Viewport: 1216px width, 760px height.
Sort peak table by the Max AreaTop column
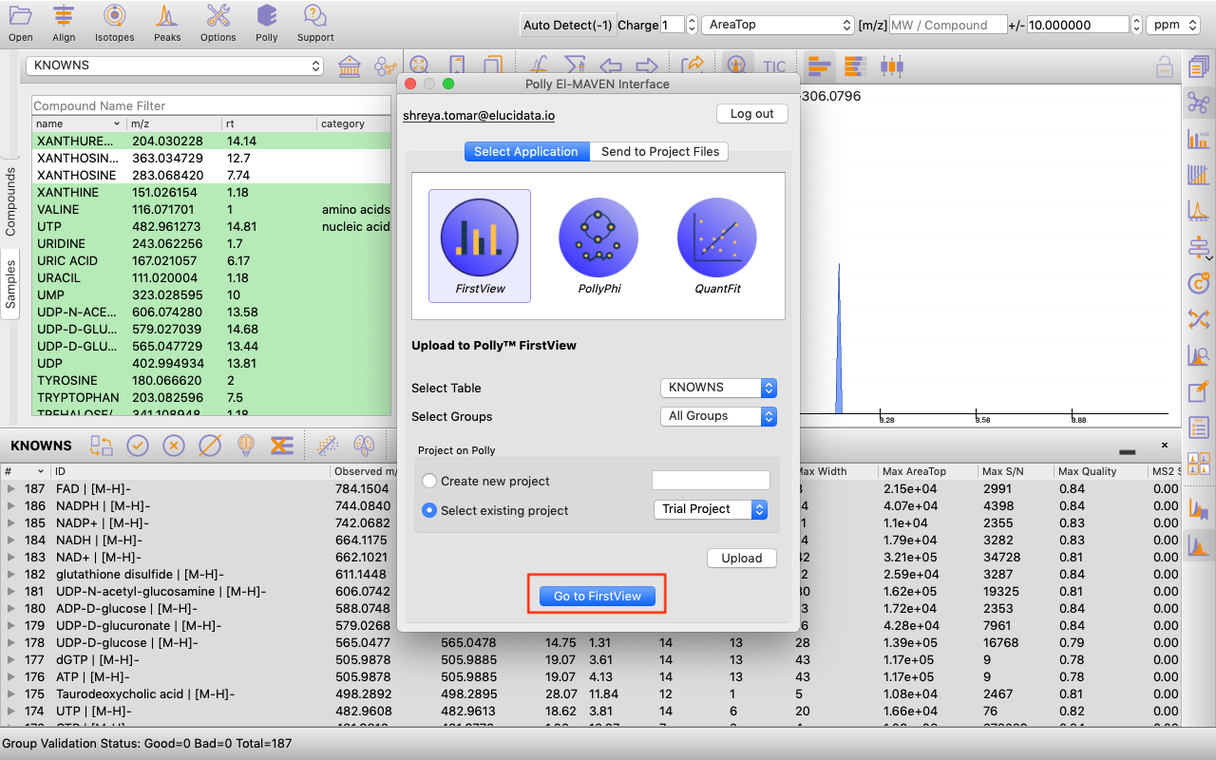click(x=927, y=471)
